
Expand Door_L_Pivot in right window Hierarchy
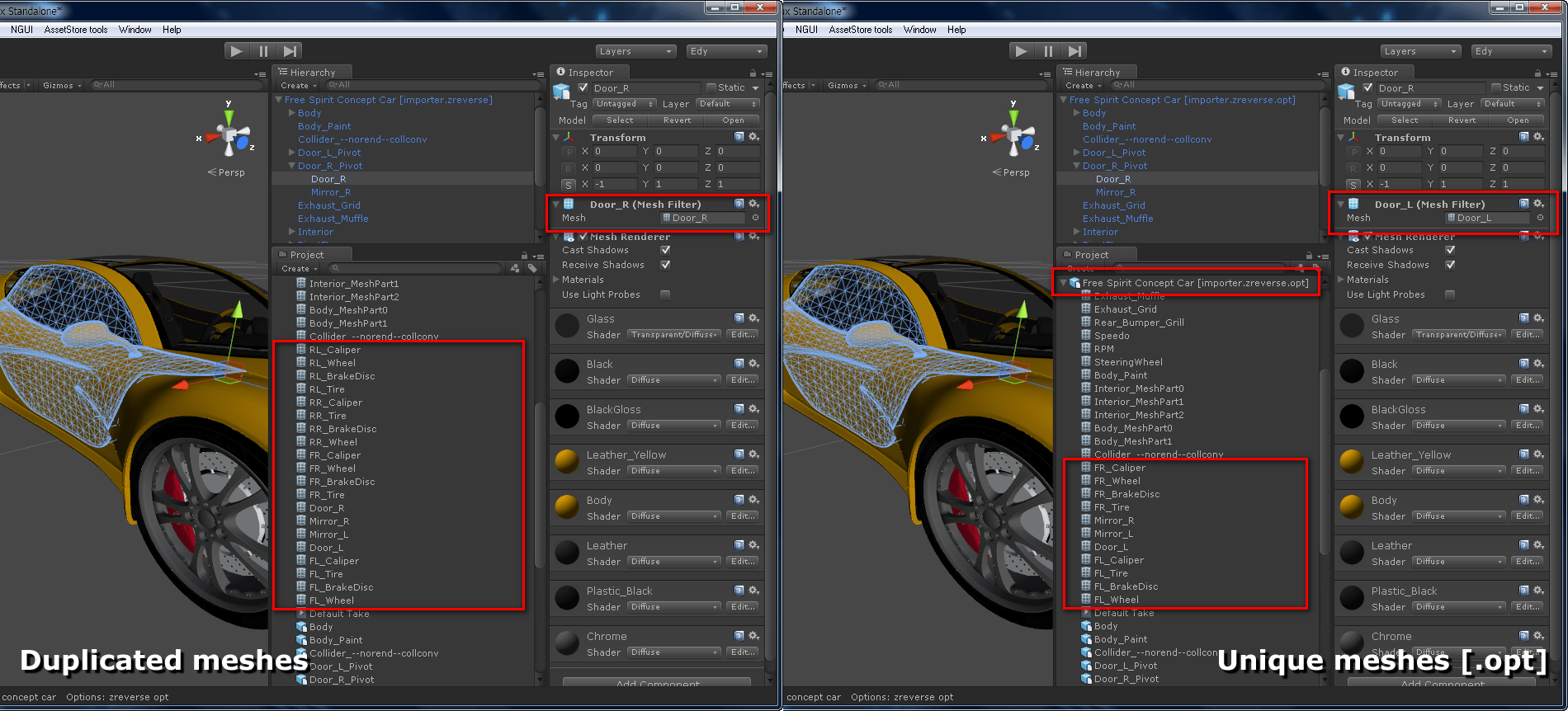coord(1076,153)
